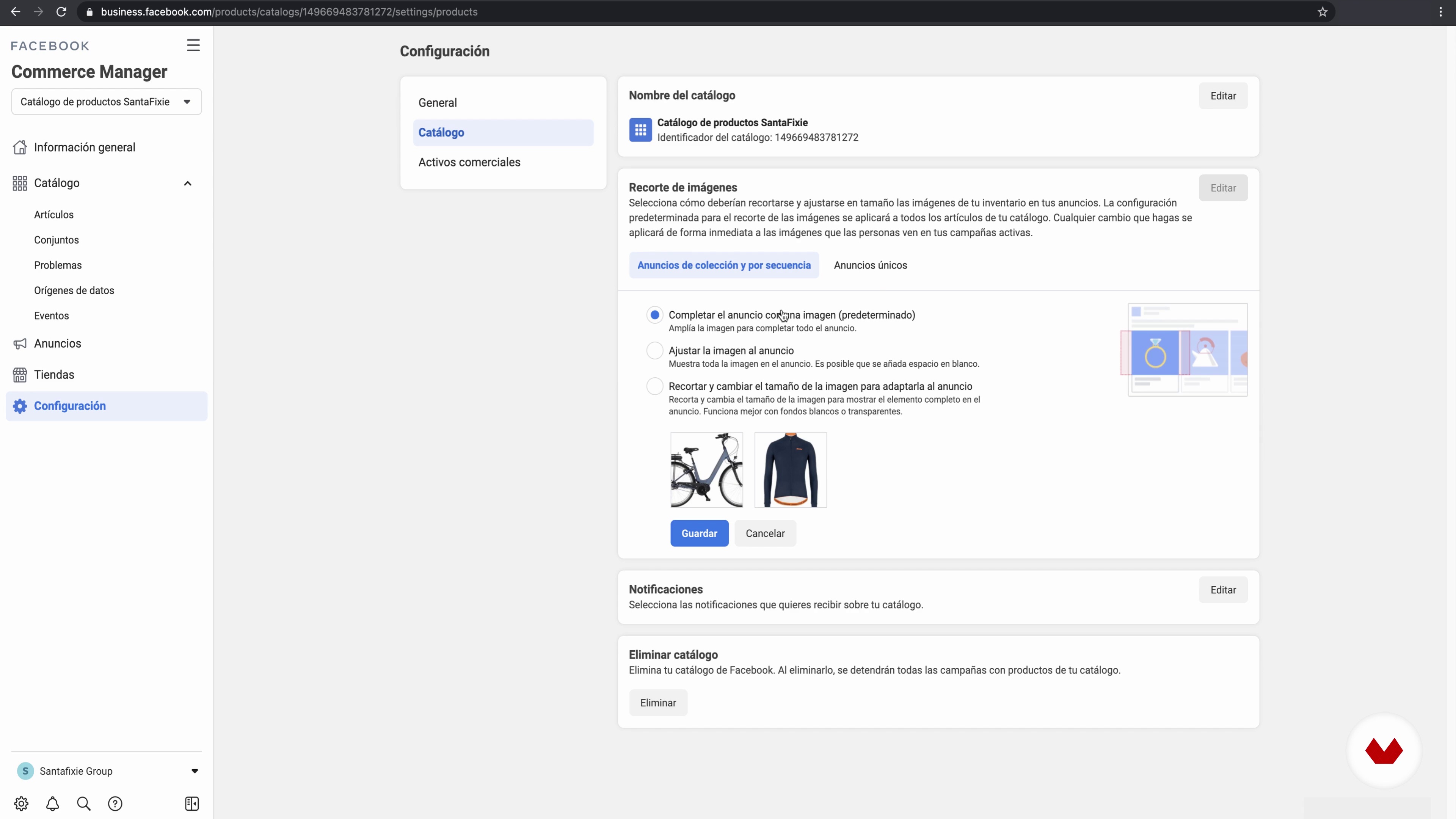1456x819 pixels.
Task: Save image crop settings with Guardar
Action: point(699,533)
